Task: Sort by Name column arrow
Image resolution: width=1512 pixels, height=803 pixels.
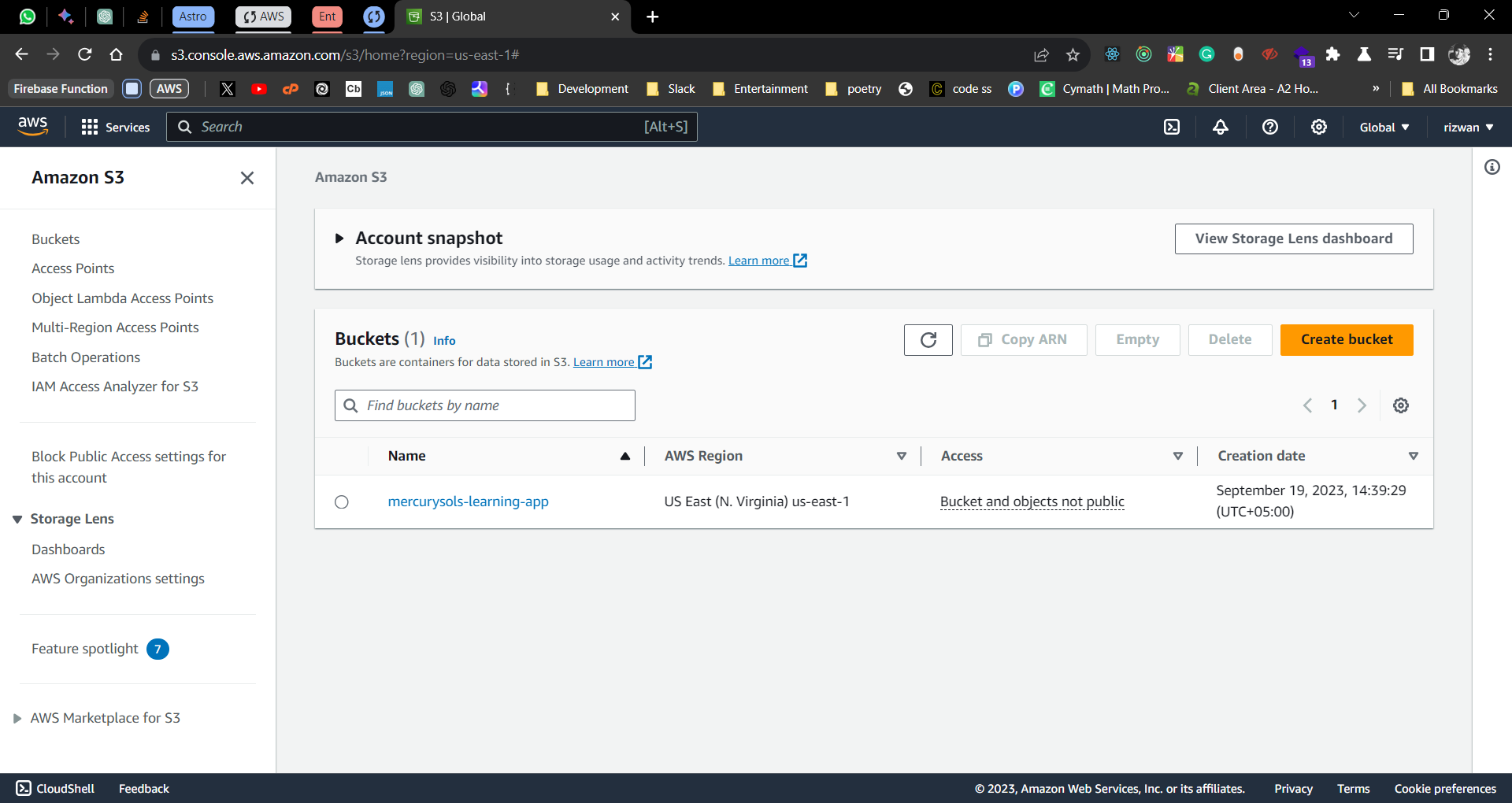Action: click(x=625, y=457)
